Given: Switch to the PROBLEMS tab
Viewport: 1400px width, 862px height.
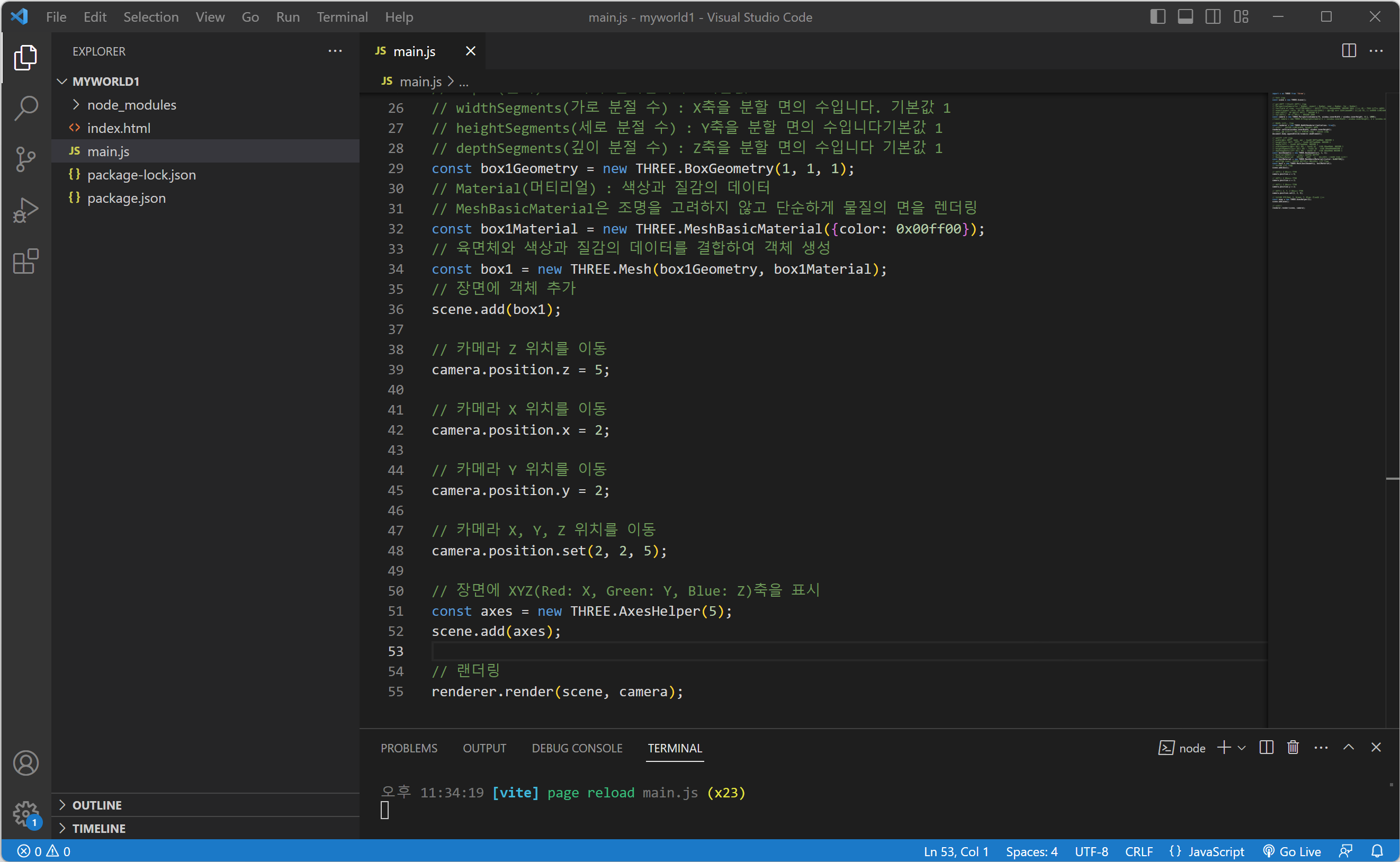Looking at the screenshot, I should click(409, 748).
